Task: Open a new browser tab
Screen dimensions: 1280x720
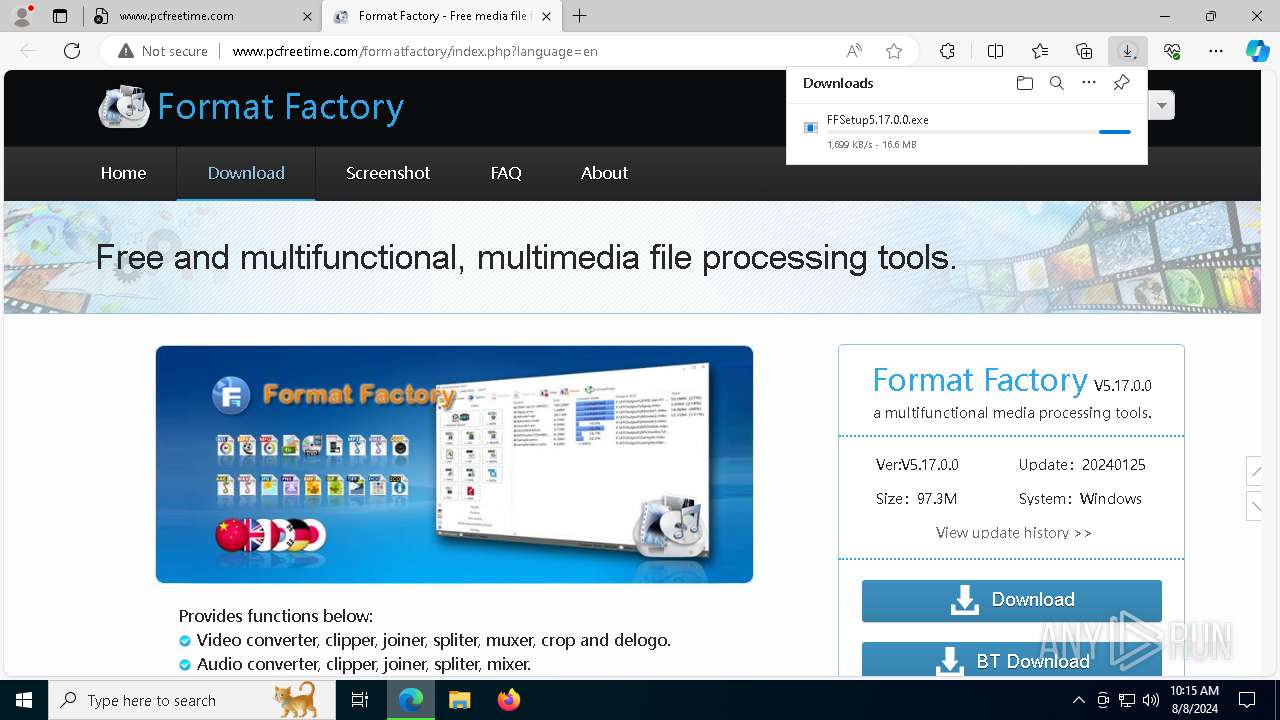Action: pos(580,16)
